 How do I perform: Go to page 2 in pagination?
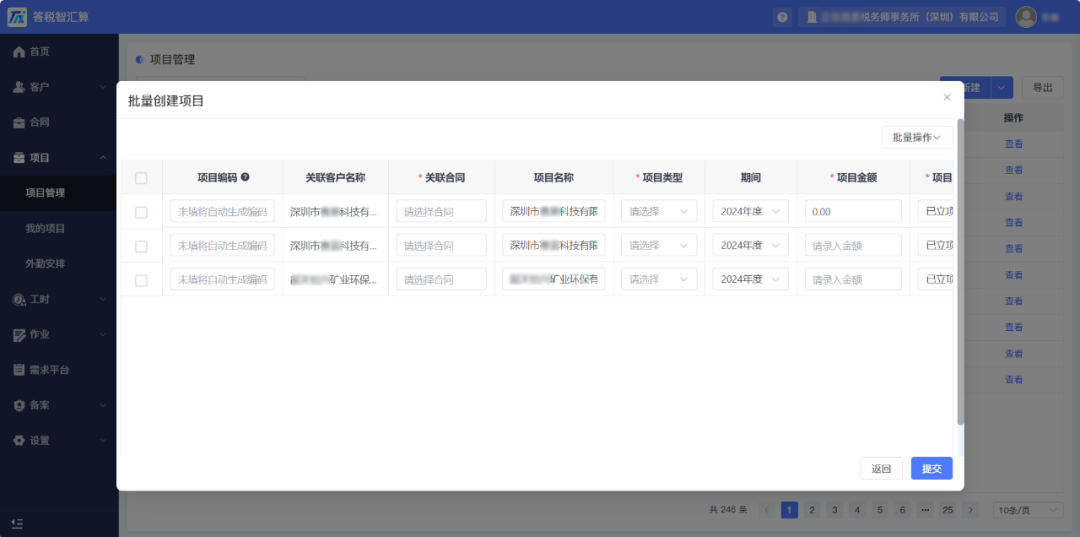[x=812, y=510]
